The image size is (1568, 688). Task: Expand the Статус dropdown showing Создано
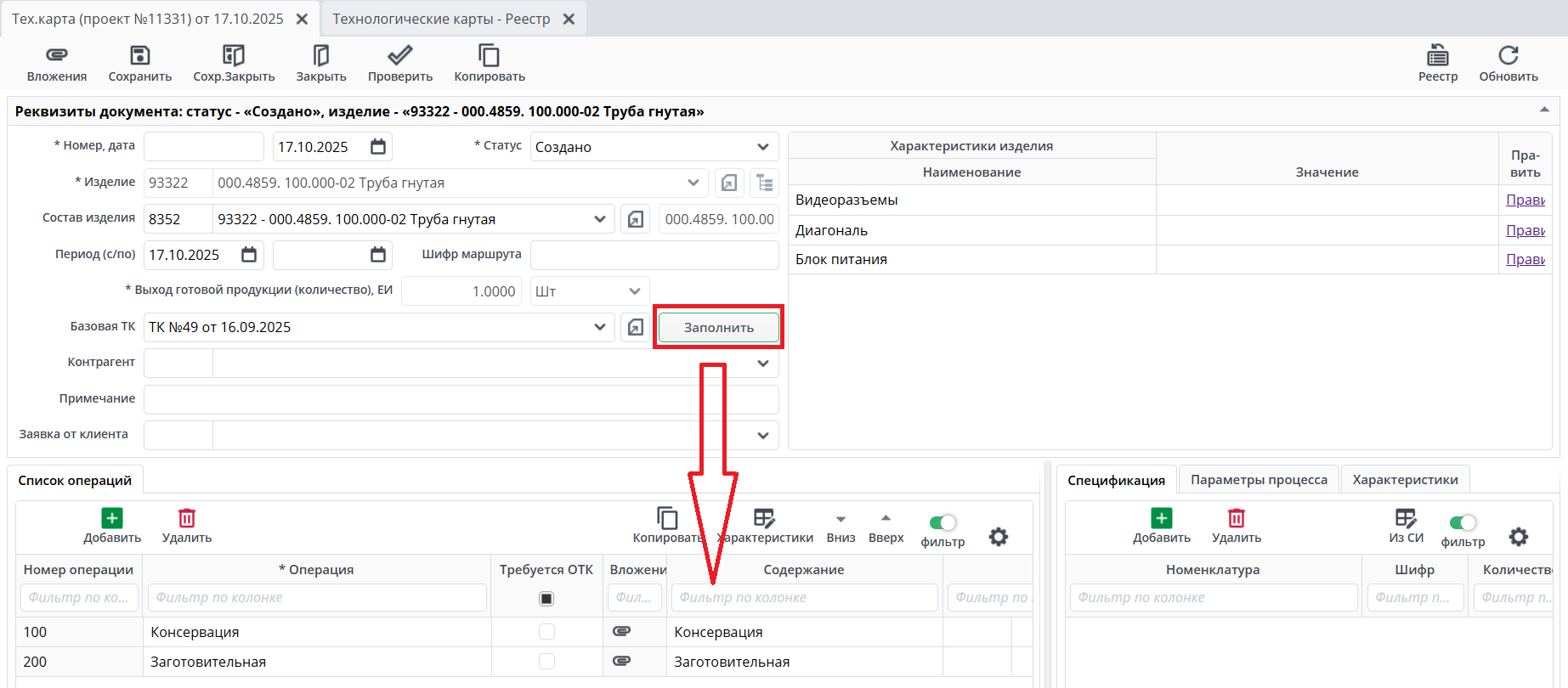click(x=762, y=147)
